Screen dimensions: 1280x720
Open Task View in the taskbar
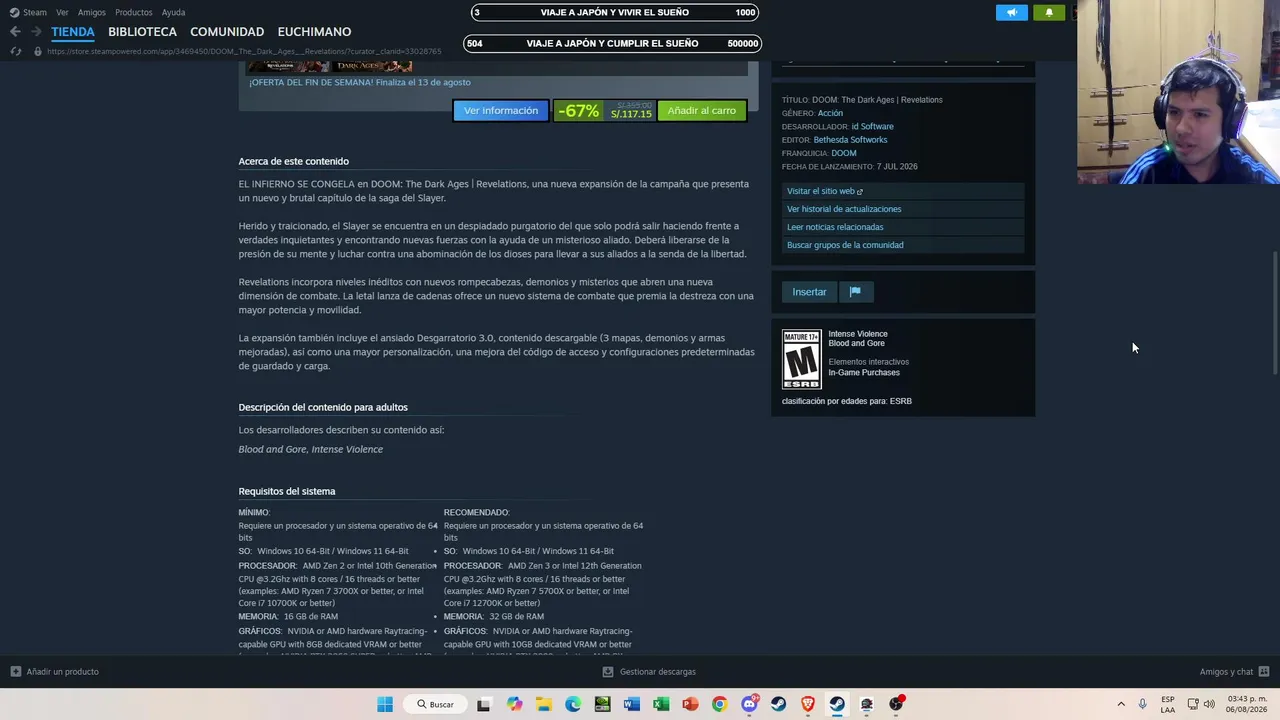[484, 704]
